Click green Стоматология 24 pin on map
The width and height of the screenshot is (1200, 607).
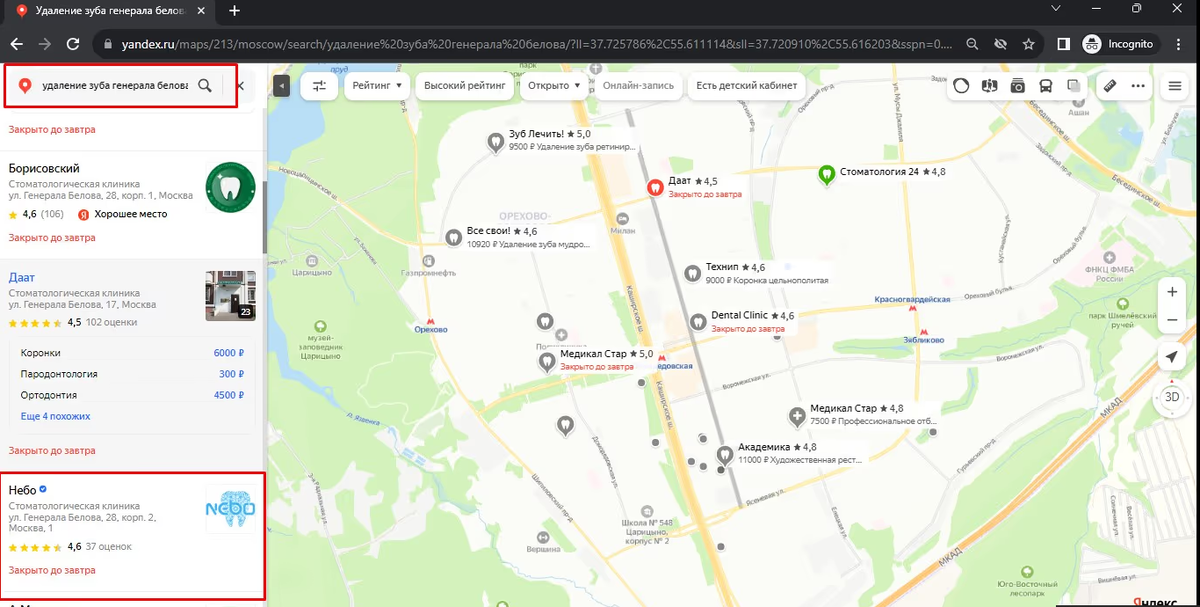click(826, 174)
